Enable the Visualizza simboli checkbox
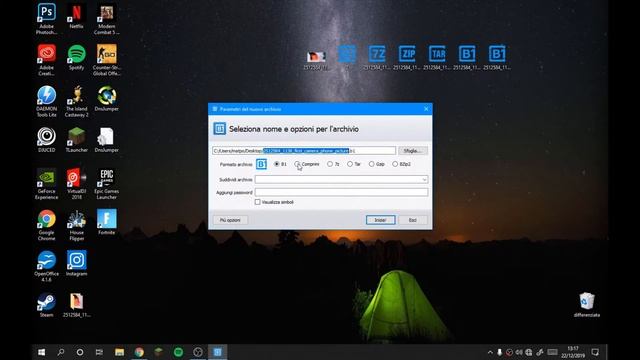The height and width of the screenshot is (360, 640). tap(258, 202)
